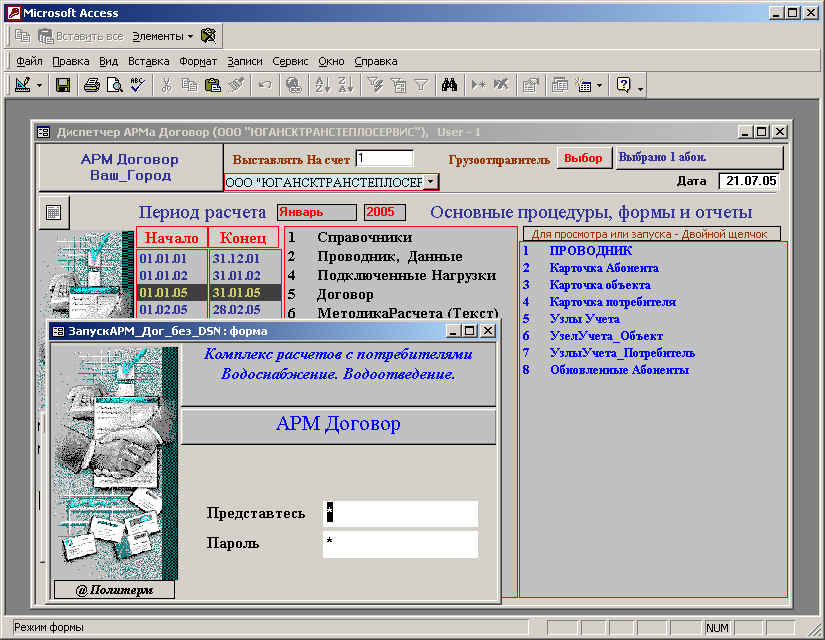Open the Записи menu

[245, 61]
